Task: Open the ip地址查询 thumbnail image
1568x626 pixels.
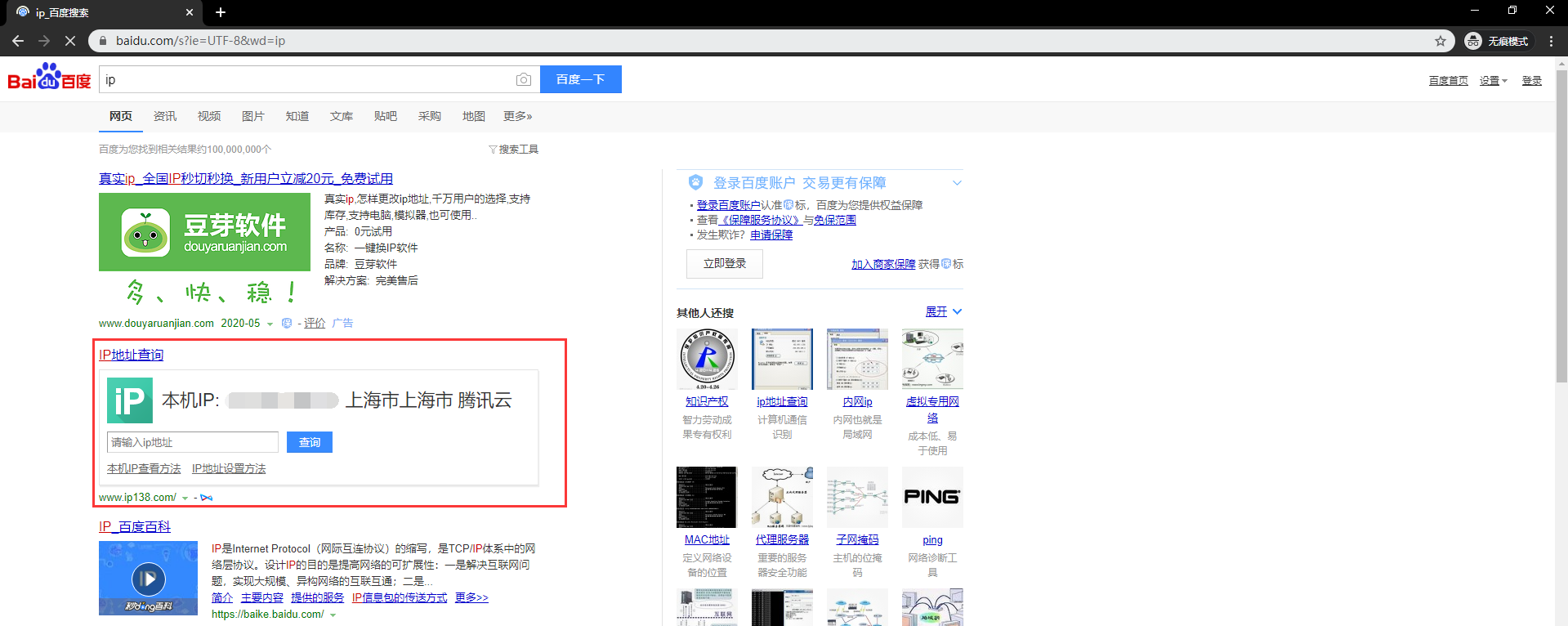Action: (x=782, y=359)
